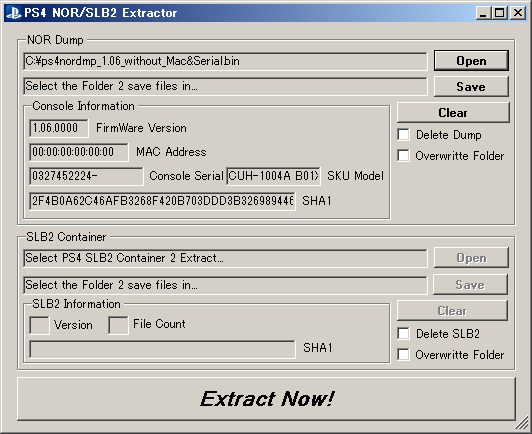Click the NOR dump file path field

(225, 61)
